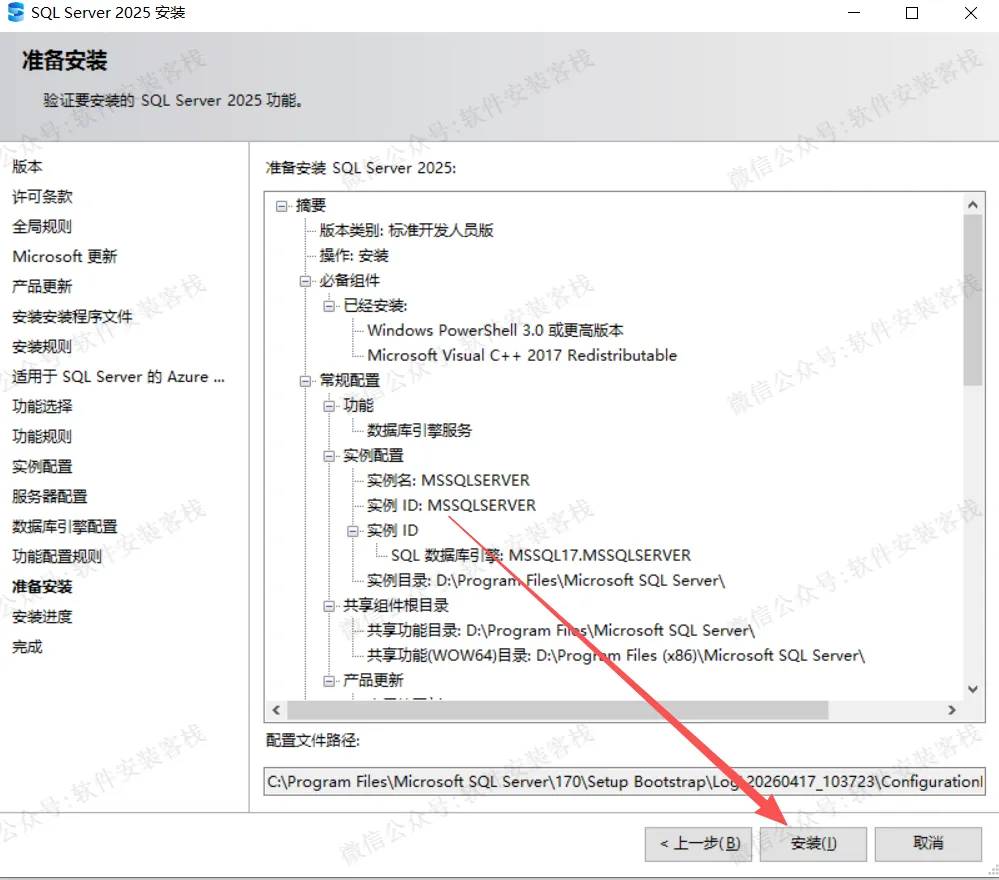This screenshot has width=999, height=880.
Task: Select the 功能选择 sidebar step
Action: click(42, 406)
